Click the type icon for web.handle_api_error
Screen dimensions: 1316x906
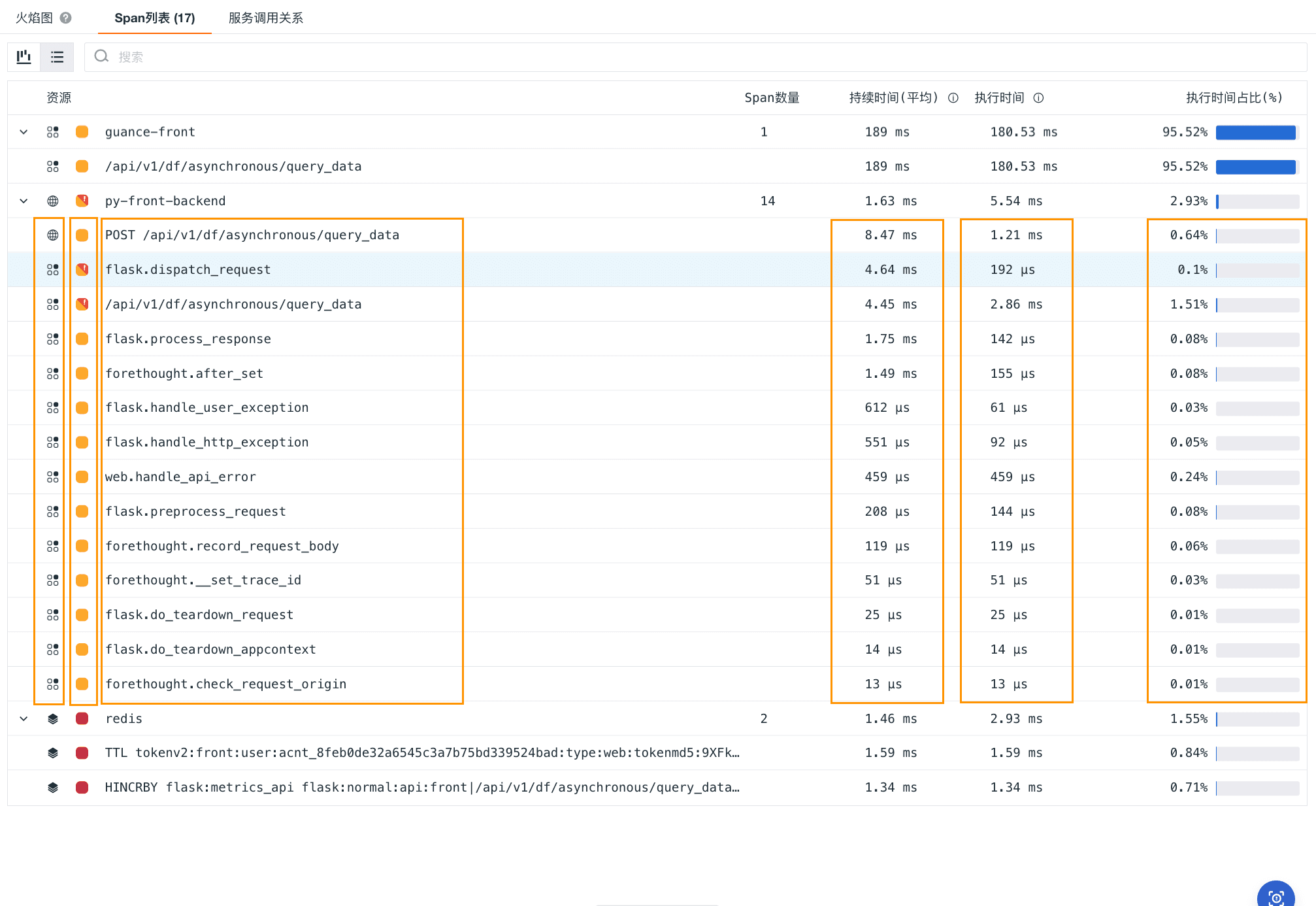pyautogui.click(x=53, y=477)
